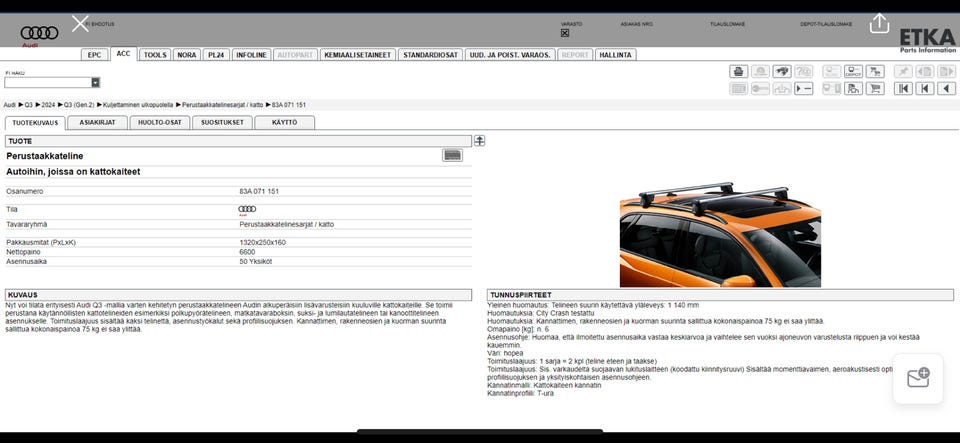
Task: Click the cart transfer icon beside DEPOT
Action: coord(875,72)
